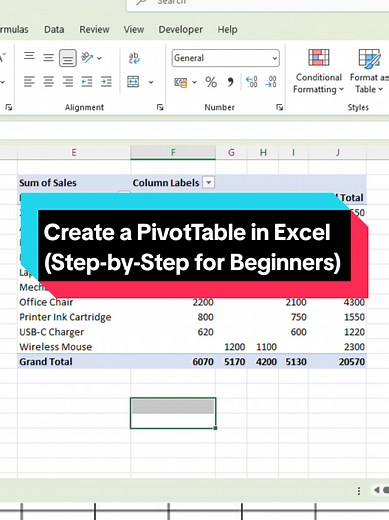Click the Merge & Center icon
389x520 pixels.
coord(133,82)
